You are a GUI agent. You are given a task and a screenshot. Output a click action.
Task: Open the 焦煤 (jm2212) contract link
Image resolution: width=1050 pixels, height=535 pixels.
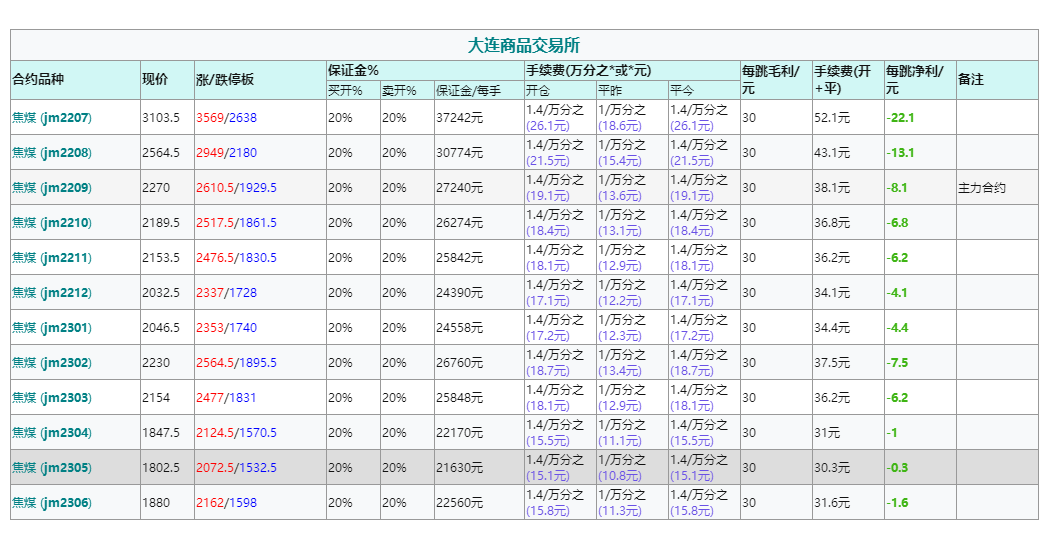tap(52, 293)
